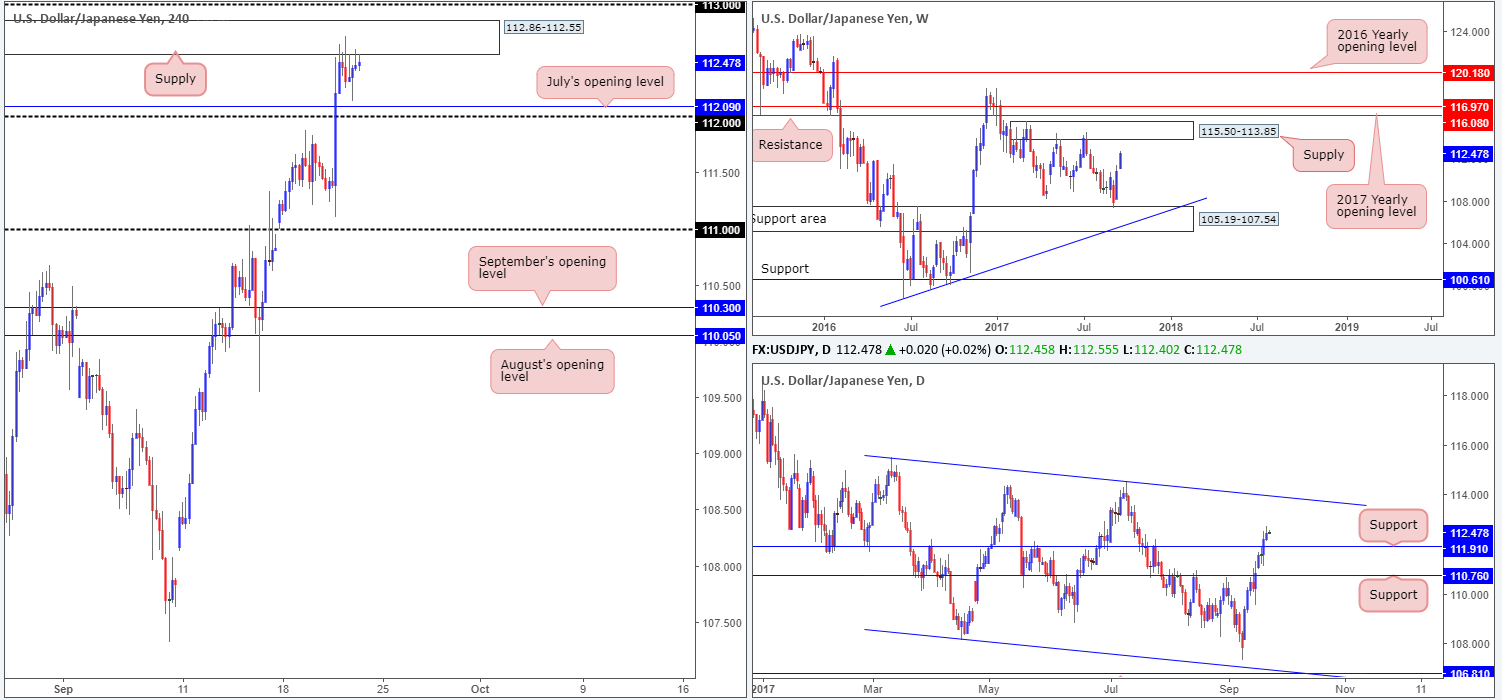Click the Support callout at 111.910
Image resolution: width=1502 pixels, height=700 pixels.
[x=1392, y=525]
